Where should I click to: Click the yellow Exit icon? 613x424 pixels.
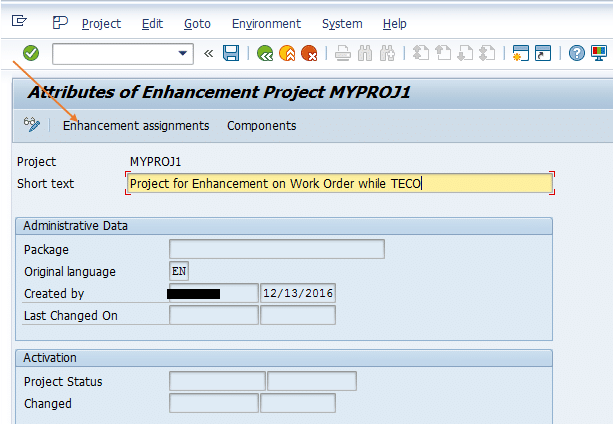click(x=287, y=53)
